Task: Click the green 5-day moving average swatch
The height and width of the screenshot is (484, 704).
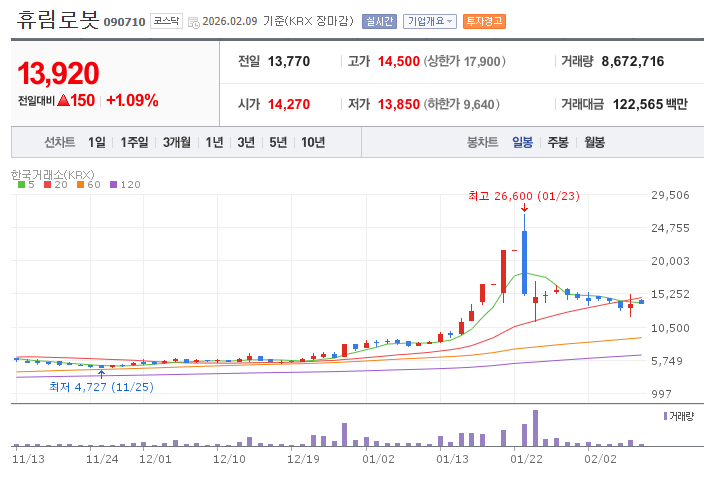Action: [x=21, y=185]
